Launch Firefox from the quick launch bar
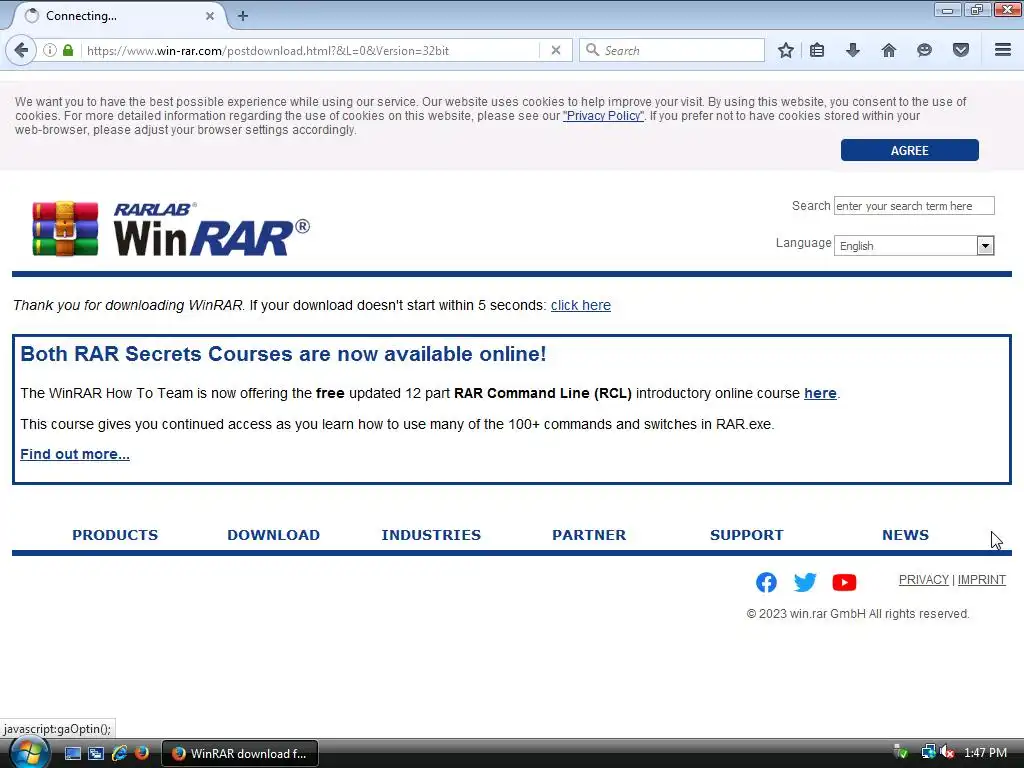This screenshot has width=1024, height=768. tap(141, 754)
